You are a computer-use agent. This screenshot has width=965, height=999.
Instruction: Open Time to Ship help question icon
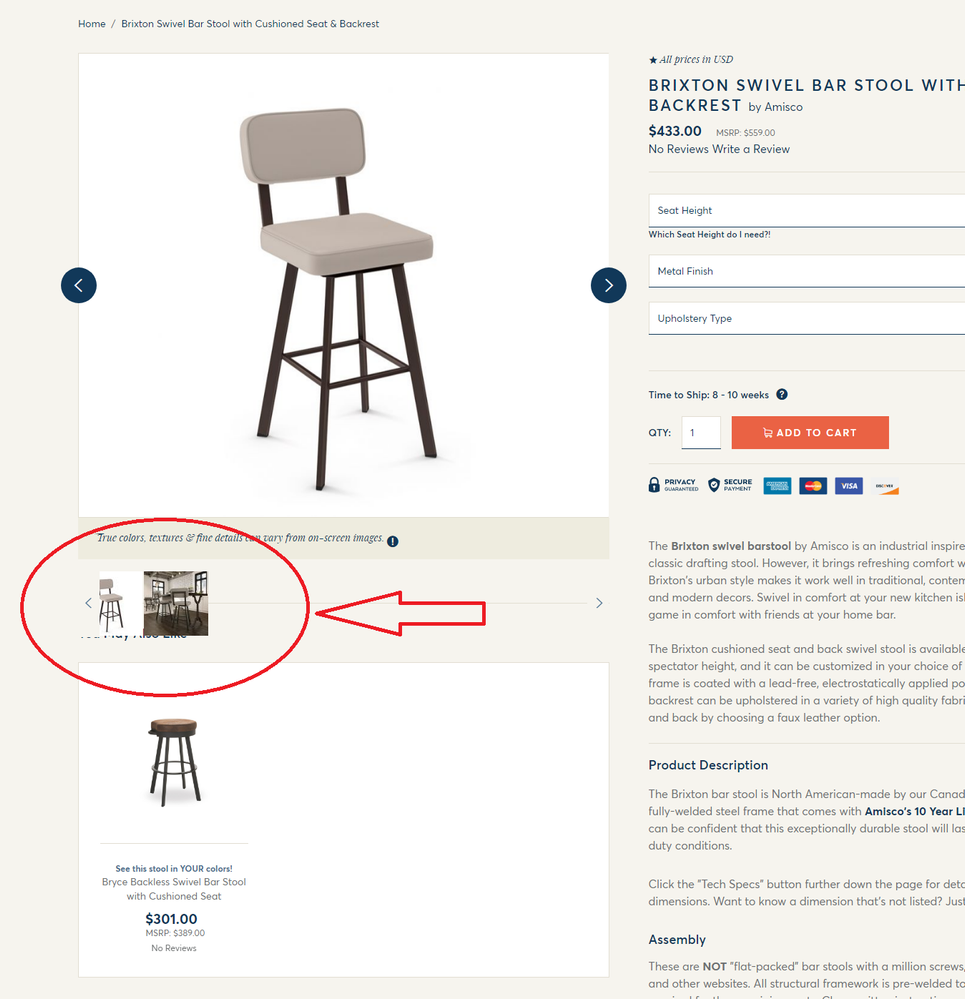(x=782, y=394)
